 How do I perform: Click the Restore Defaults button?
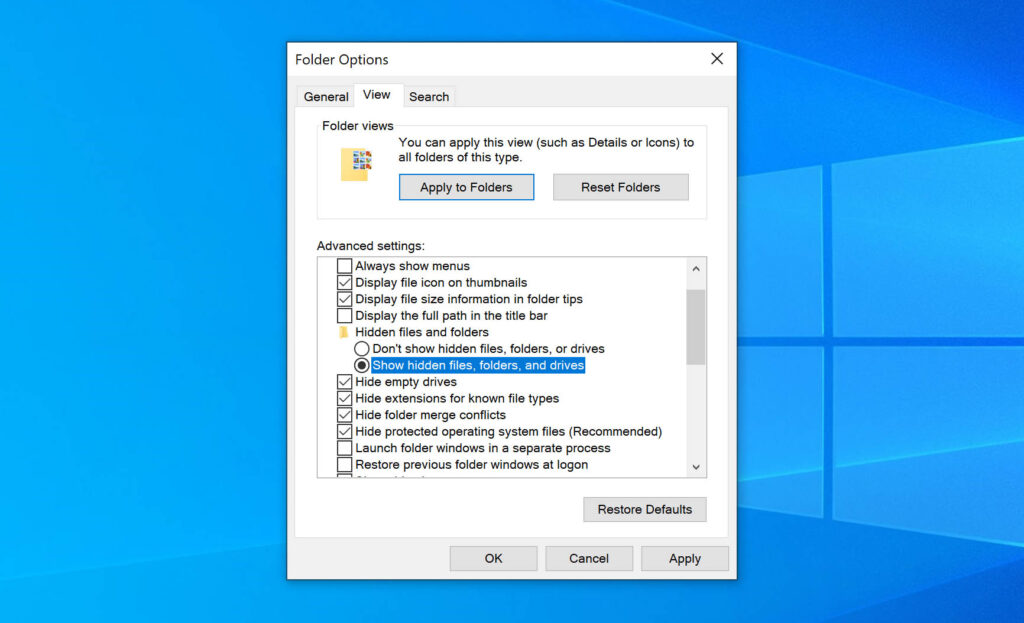pyautogui.click(x=645, y=509)
